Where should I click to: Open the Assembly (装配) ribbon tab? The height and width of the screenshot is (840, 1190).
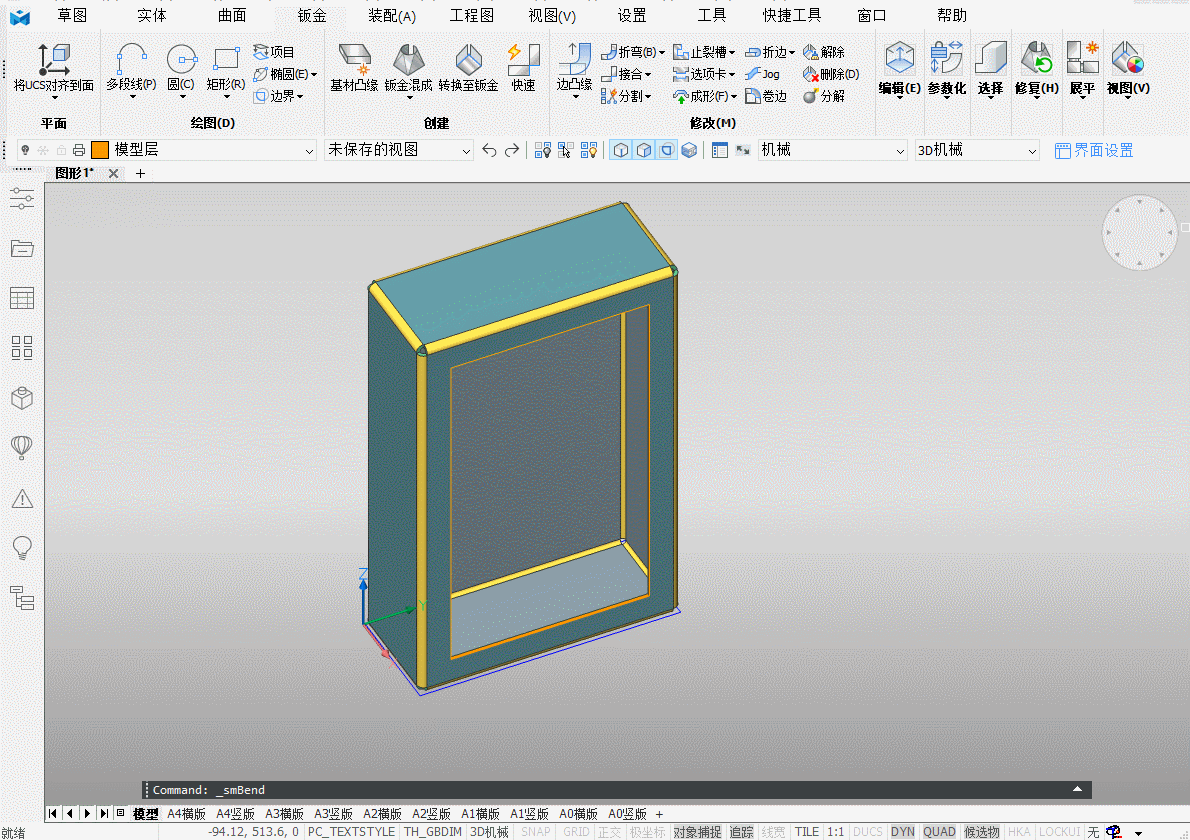coord(392,15)
